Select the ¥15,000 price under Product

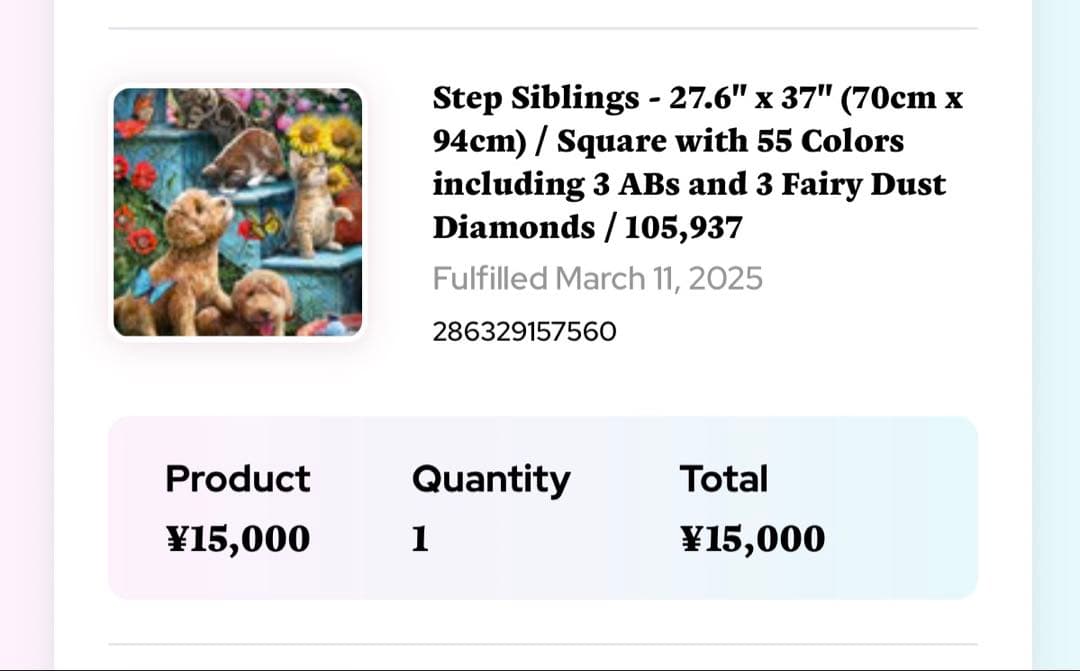[x=238, y=539]
